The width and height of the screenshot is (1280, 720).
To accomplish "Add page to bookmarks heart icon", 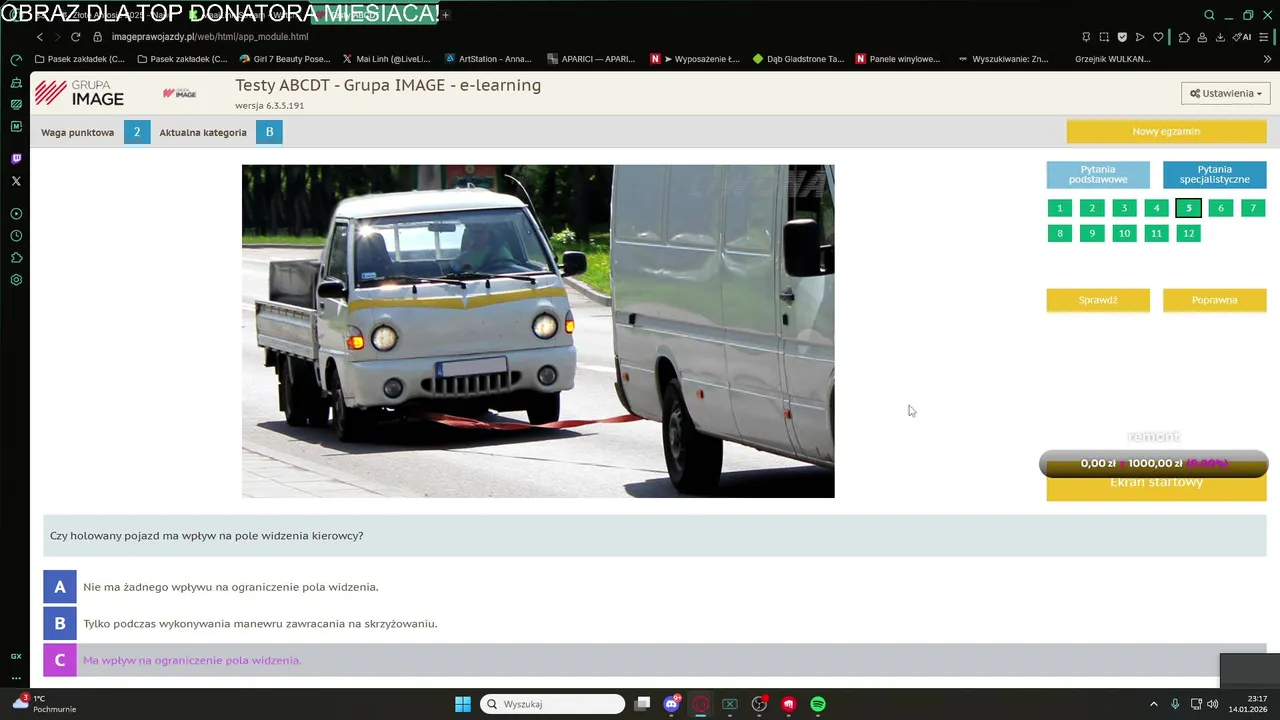I will coord(1158,37).
